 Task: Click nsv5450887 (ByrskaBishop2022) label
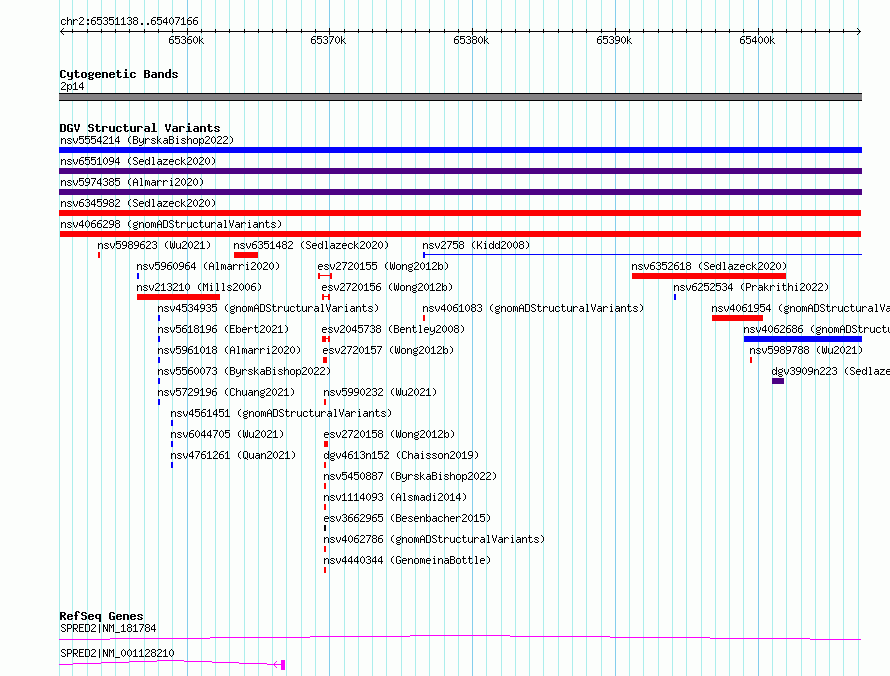click(x=410, y=476)
